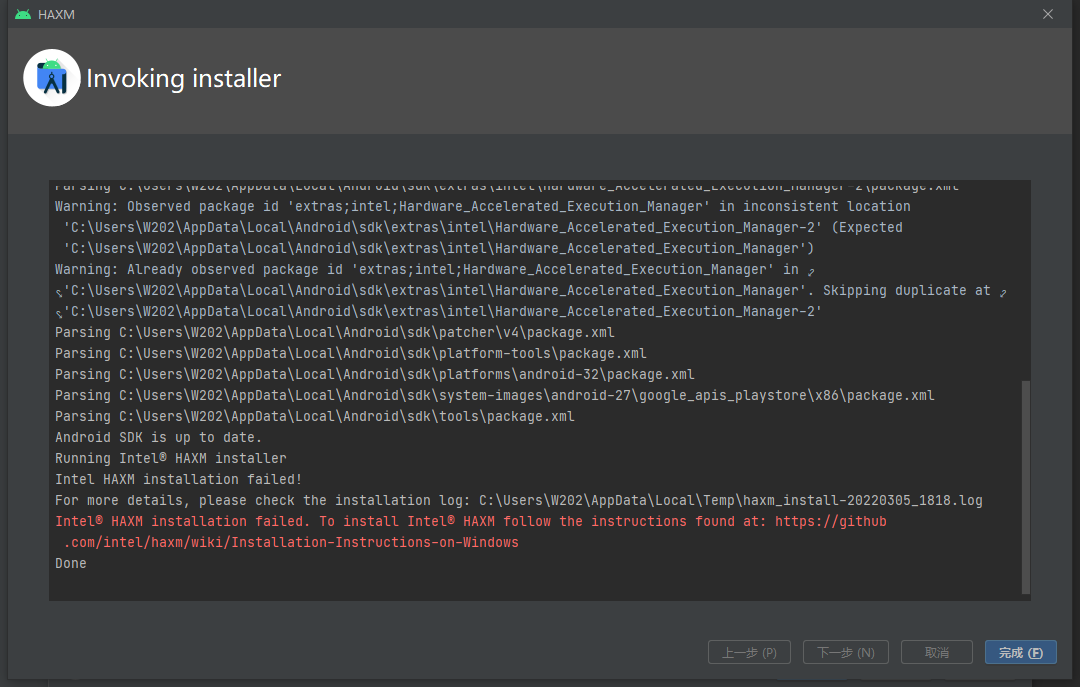Click the HAXM title bar Android icon
This screenshot has width=1080, height=687.
click(x=23, y=14)
